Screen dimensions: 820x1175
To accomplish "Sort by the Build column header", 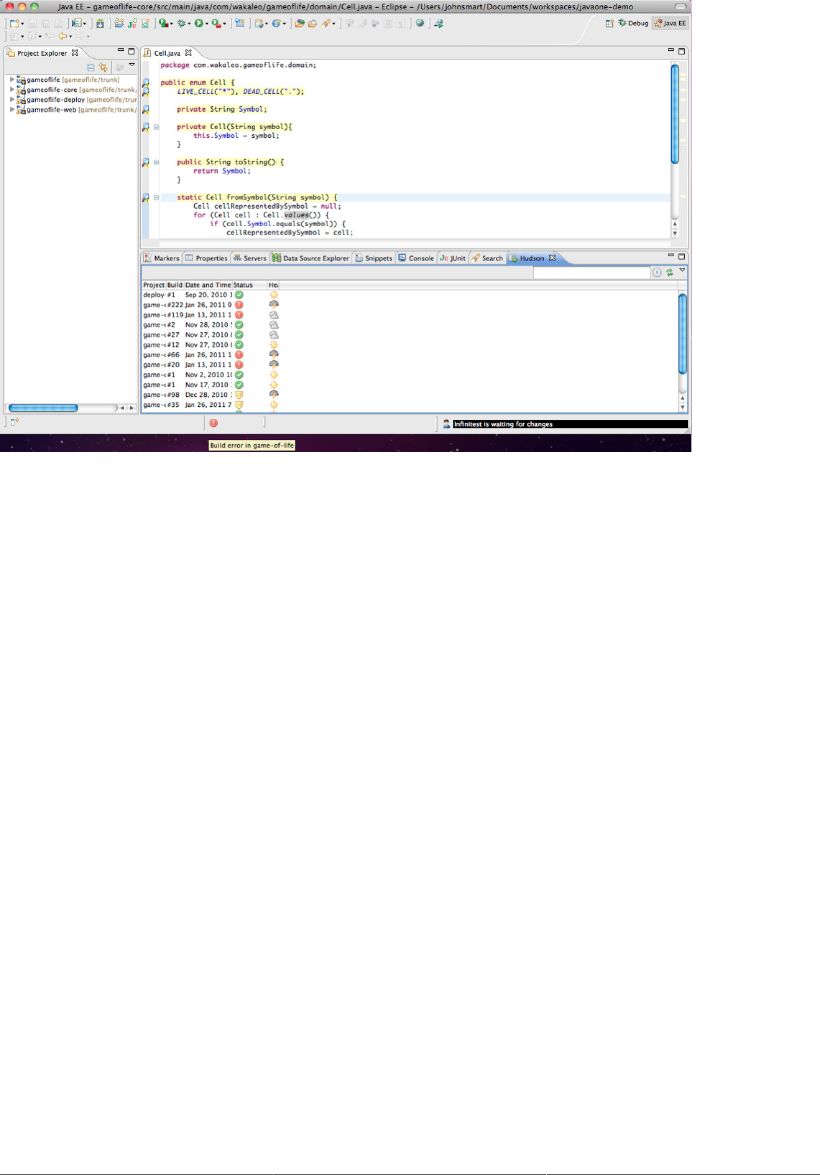I will (175, 285).
